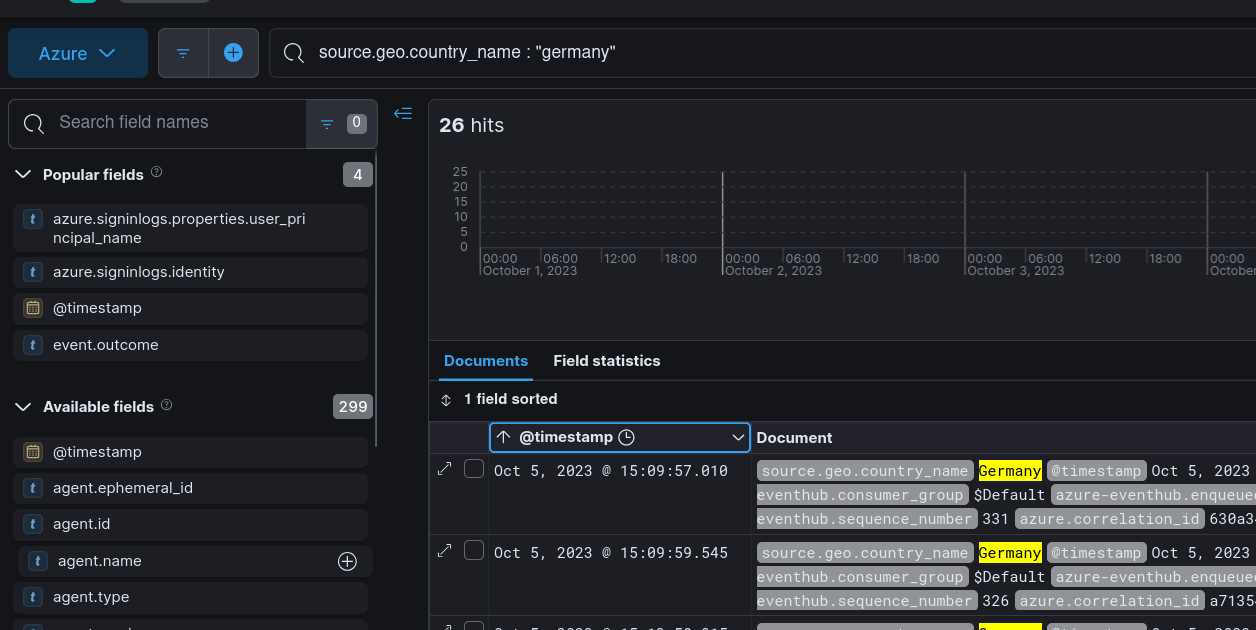Click the filter by type icon
This screenshot has width=1256, height=630.
pyautogui.click(x=340, y=124)
